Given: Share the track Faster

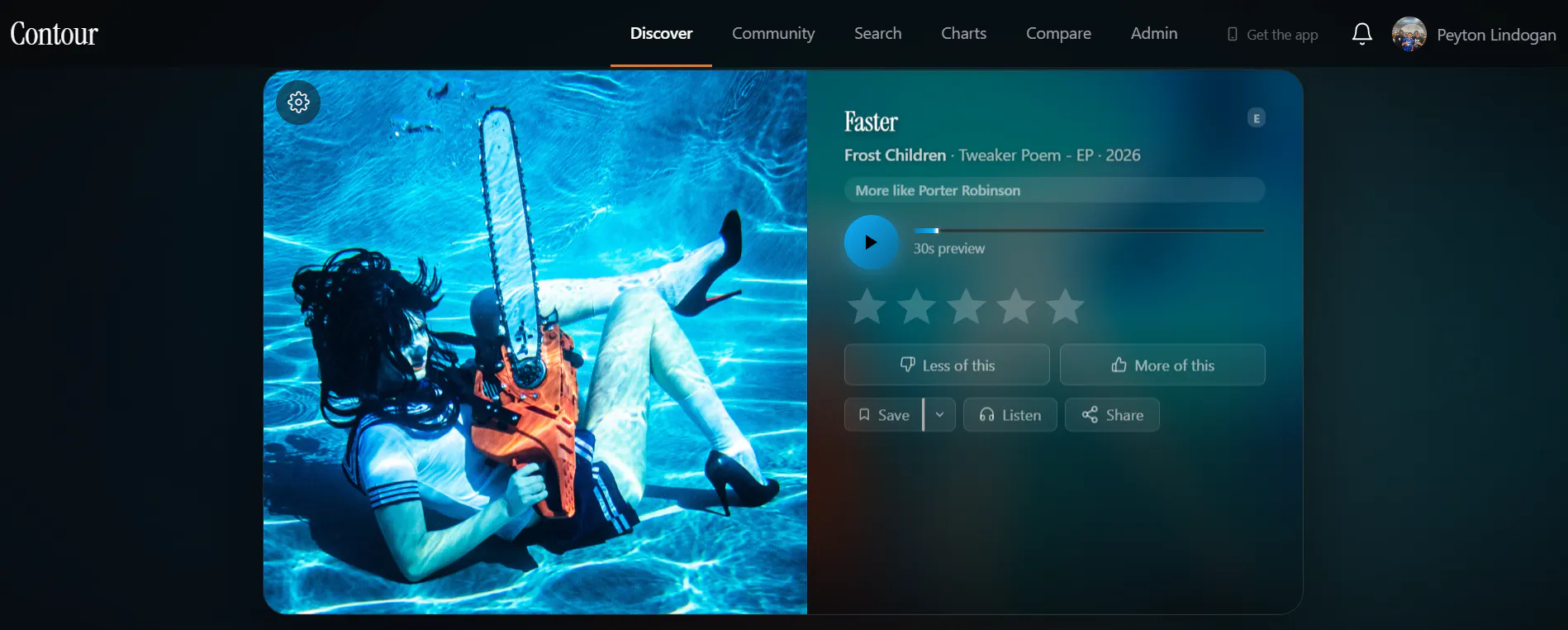Looking at the screenshot, I should point(1112,415).
